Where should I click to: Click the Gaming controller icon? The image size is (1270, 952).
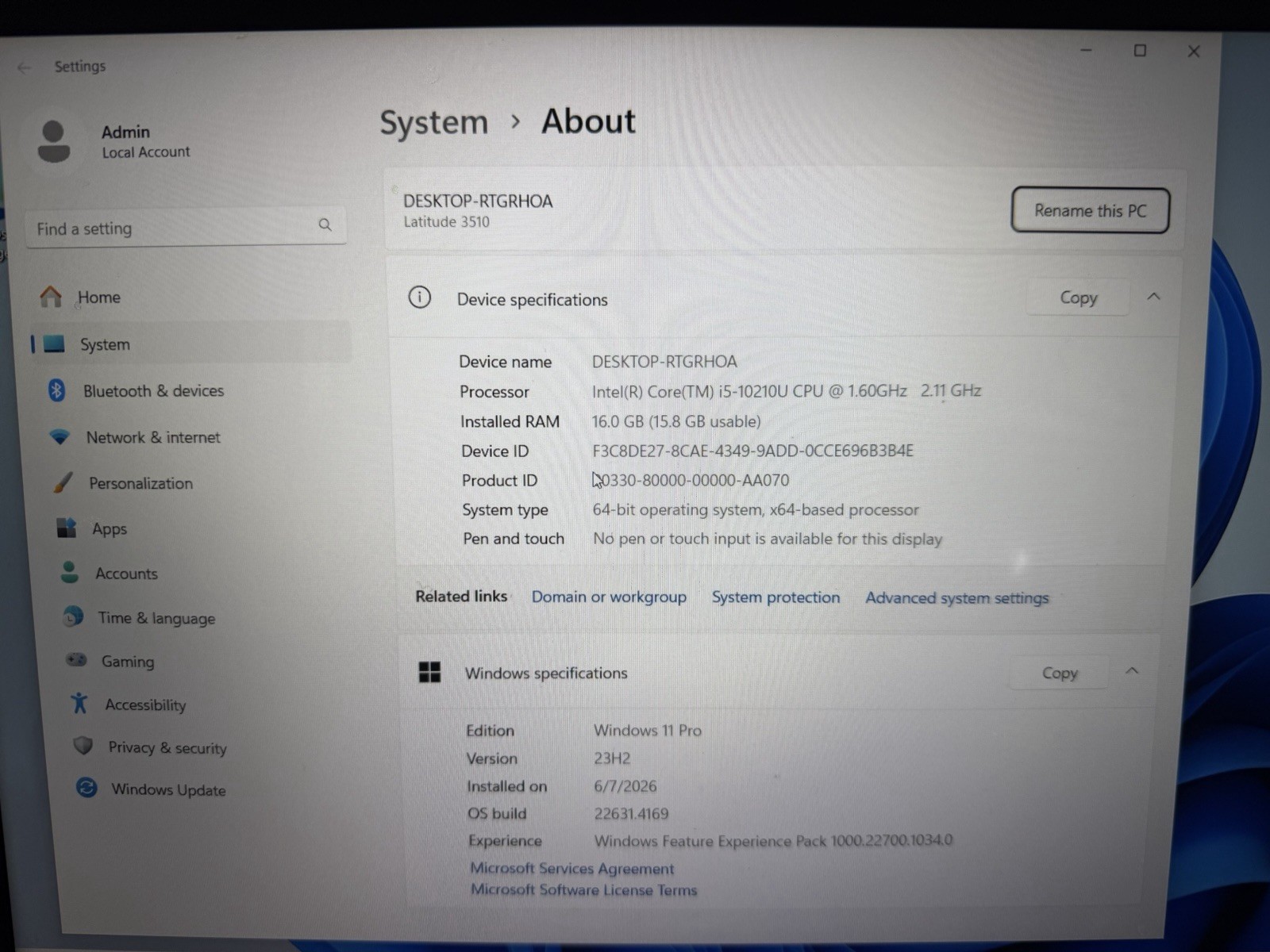(76, 660)
